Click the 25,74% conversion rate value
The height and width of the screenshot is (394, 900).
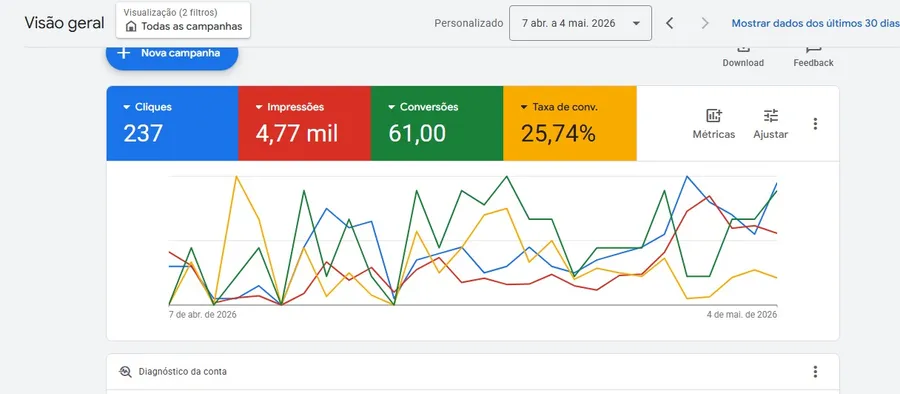point(558,133)
